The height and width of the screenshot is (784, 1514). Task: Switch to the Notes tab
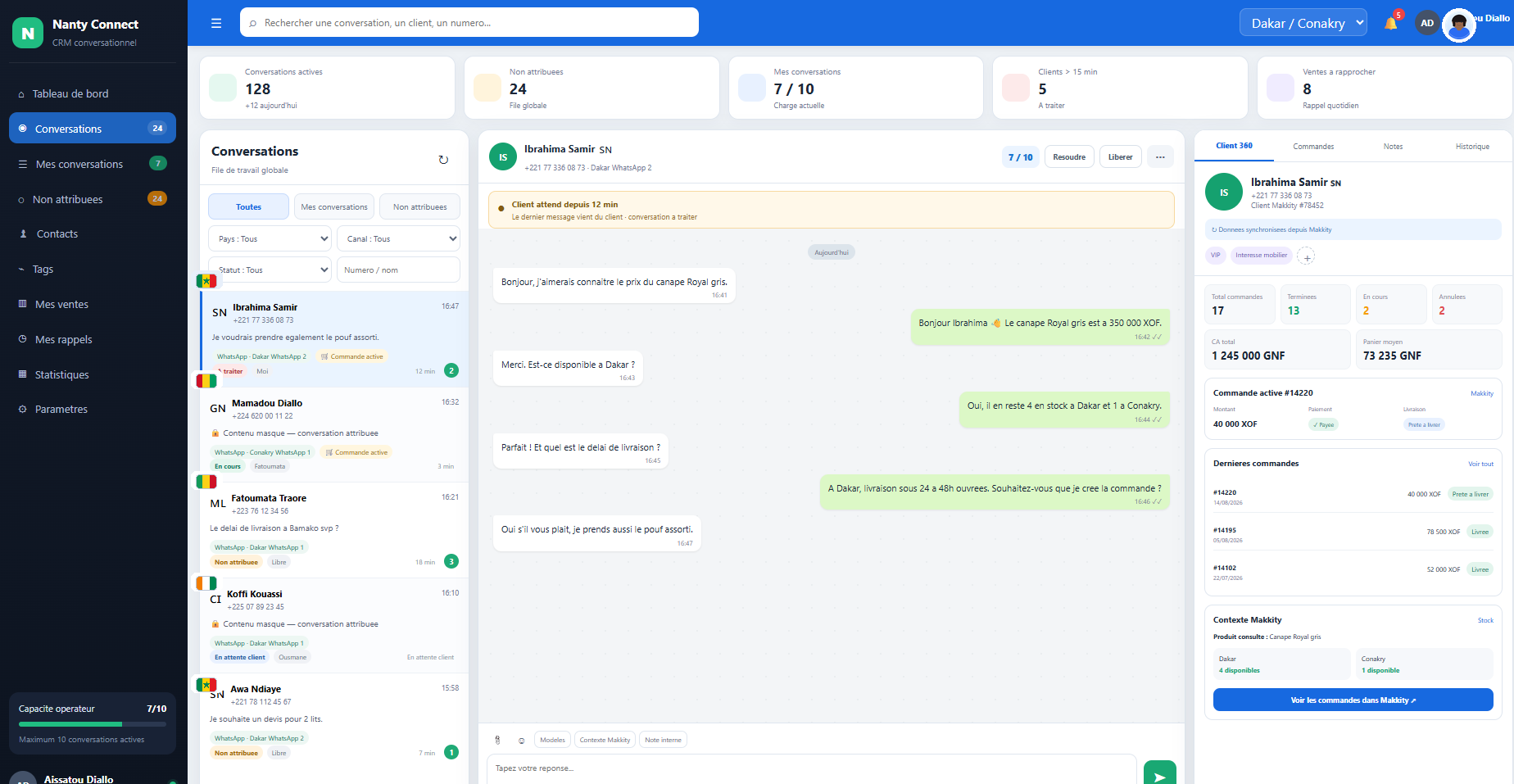pyautogui.click(x=1393, y=146)
